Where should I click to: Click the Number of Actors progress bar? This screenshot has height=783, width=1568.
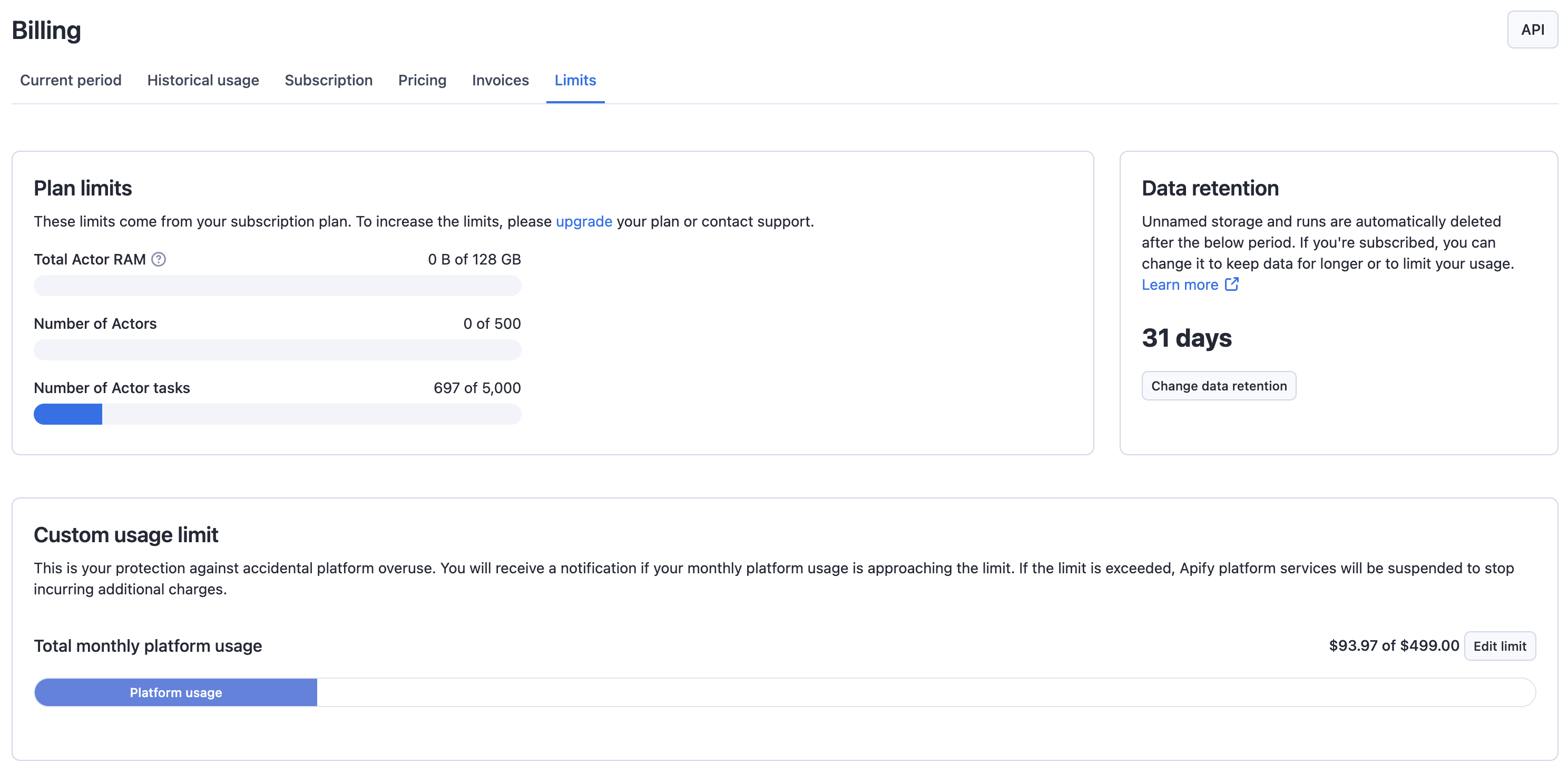[278, 349]
